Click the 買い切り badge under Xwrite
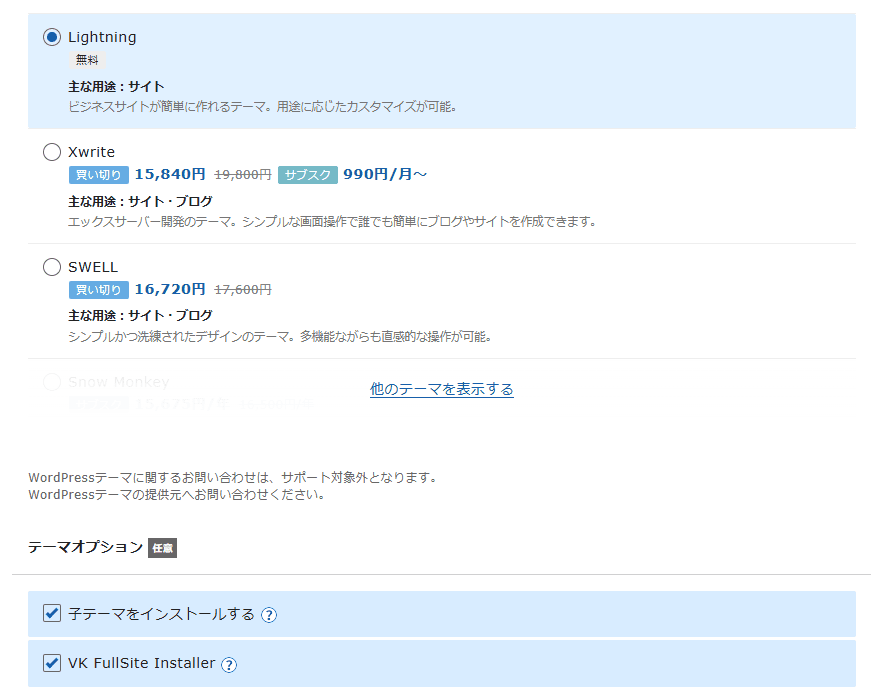The width and height of the screenshot is (871, 696). click(x=99, y=175)
